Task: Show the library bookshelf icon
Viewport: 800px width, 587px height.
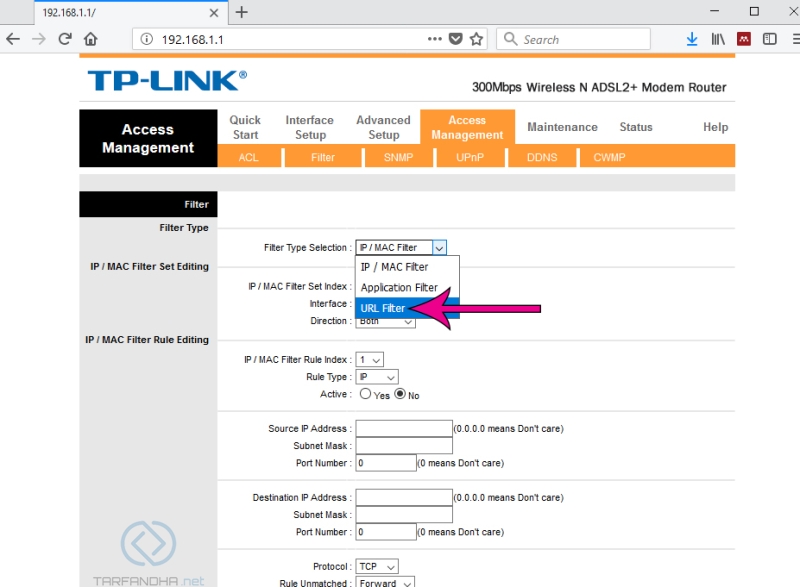Action: tap(718, 39)
